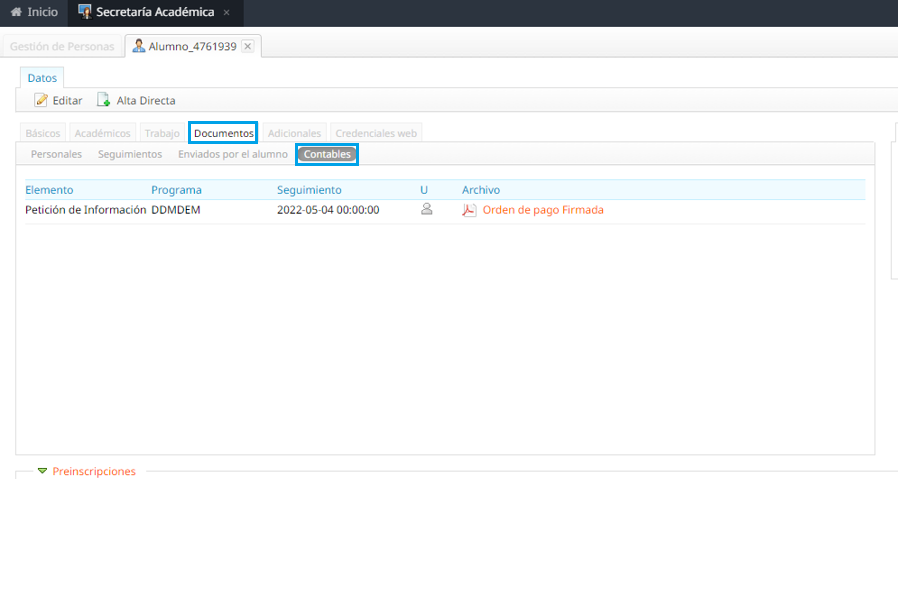Viewport: 898px width, 614px height.
Task: Open the Orden de pago Firmada link
Action: click(543, 210)
